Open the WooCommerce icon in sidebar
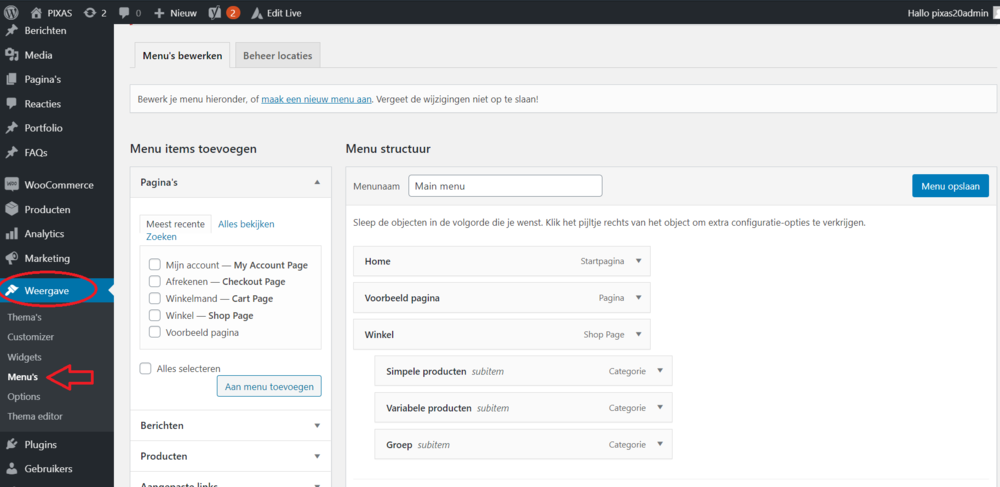The image size is (1000, 487). pyautogui.click(x=11, y=185)
